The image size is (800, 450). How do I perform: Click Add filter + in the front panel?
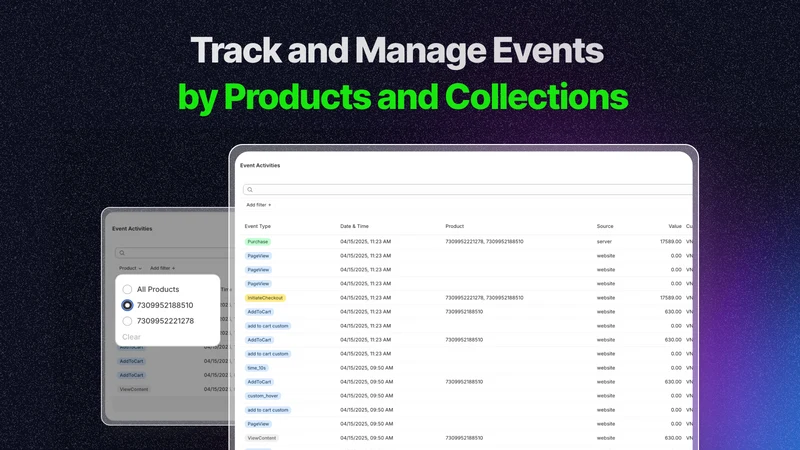click(x=259, y=205)
